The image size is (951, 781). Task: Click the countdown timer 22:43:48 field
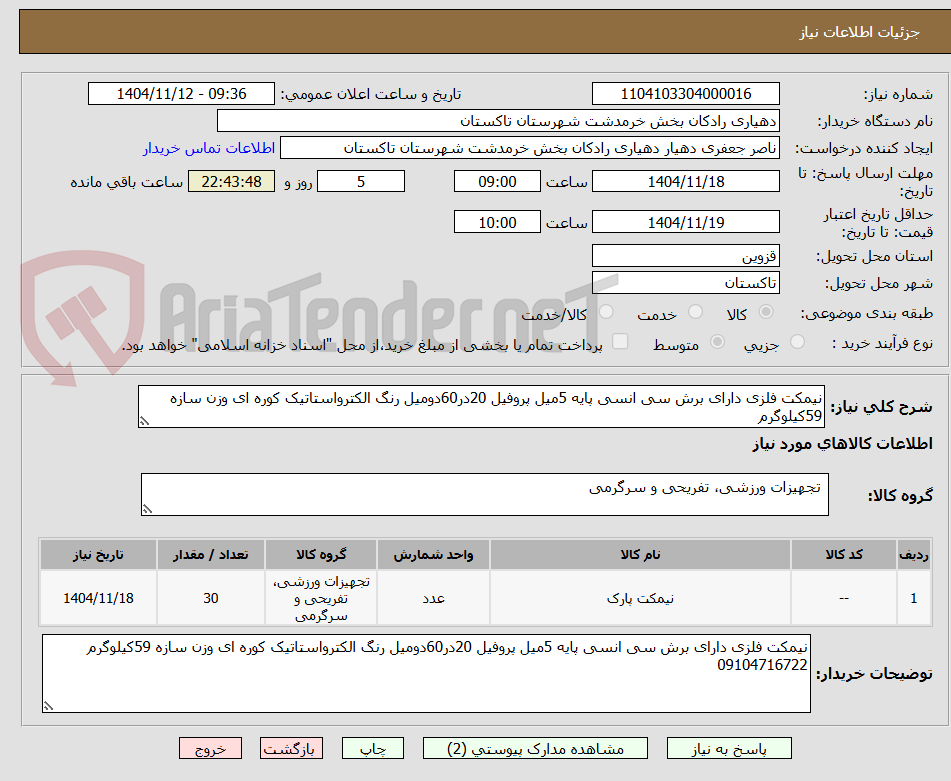[x=231, y=181]
